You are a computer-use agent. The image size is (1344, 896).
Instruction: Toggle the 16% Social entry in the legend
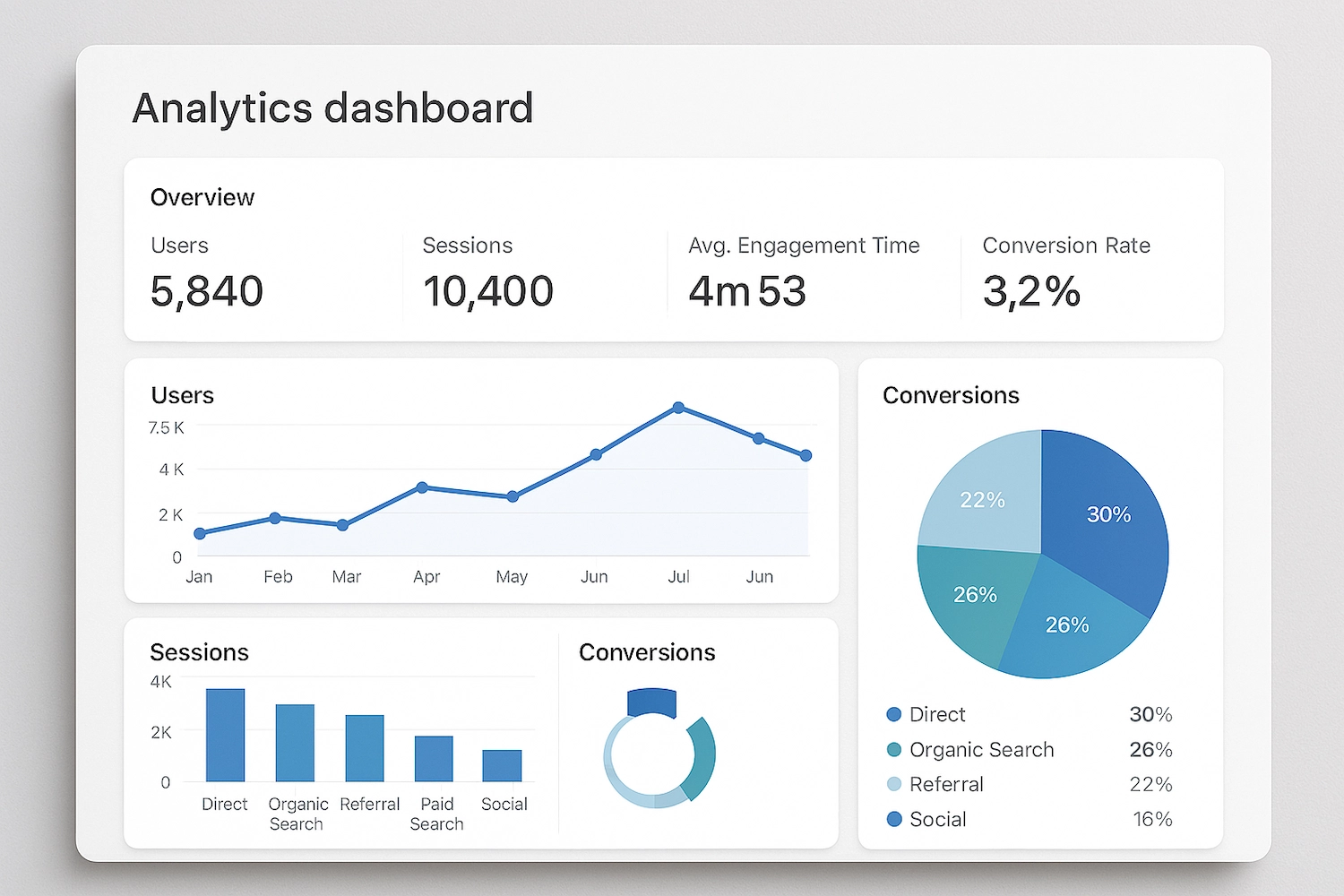(x=1151, y=818)
